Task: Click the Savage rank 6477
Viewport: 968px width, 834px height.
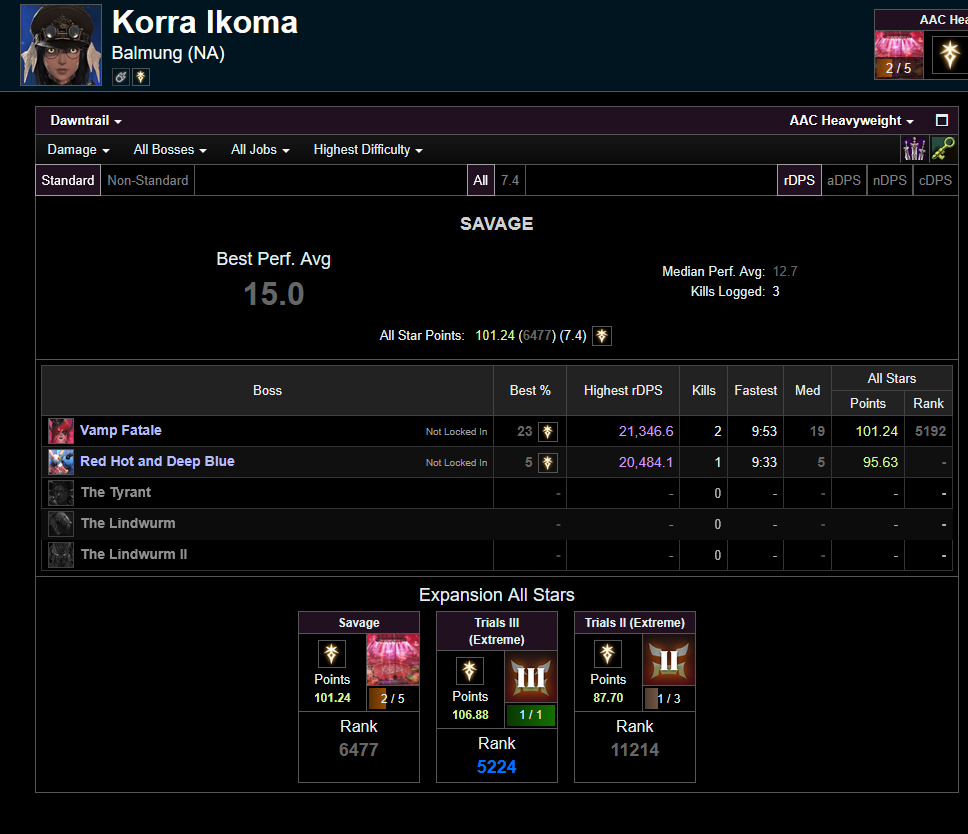Action: click(x=359, y=749)
